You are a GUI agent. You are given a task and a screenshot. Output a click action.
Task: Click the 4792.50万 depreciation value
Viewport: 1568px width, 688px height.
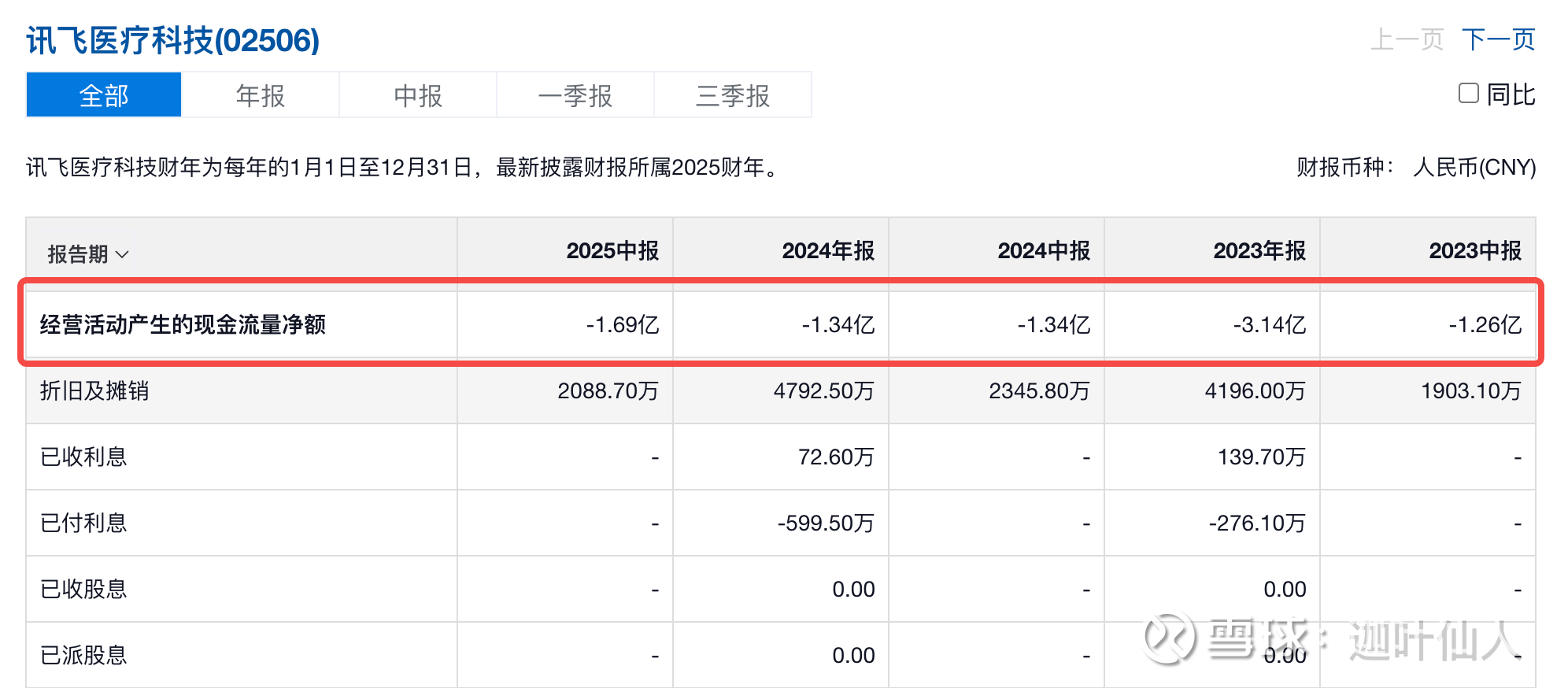(824, 390)
